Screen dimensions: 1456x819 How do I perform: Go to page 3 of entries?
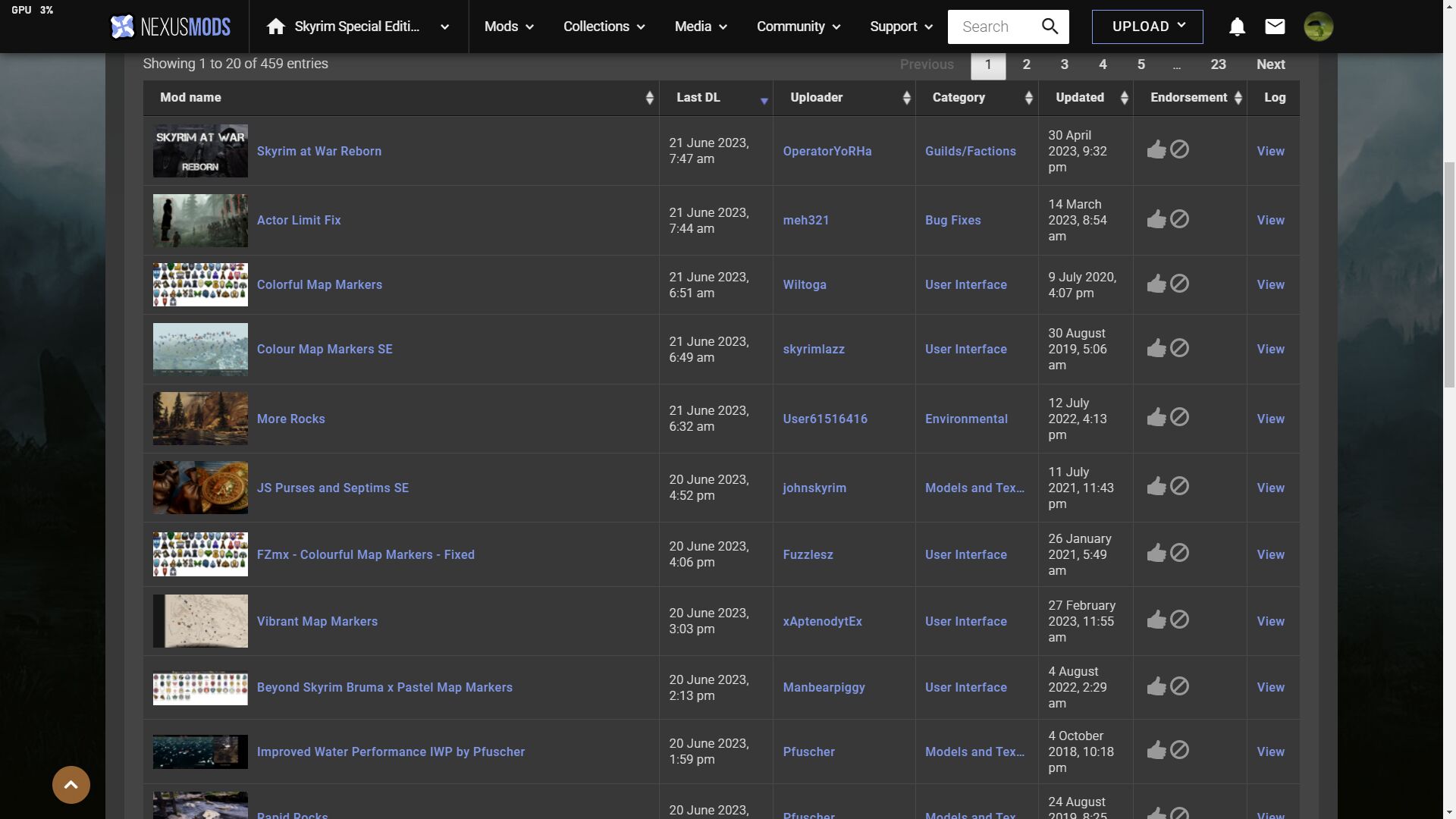(x=1064, y=65)
